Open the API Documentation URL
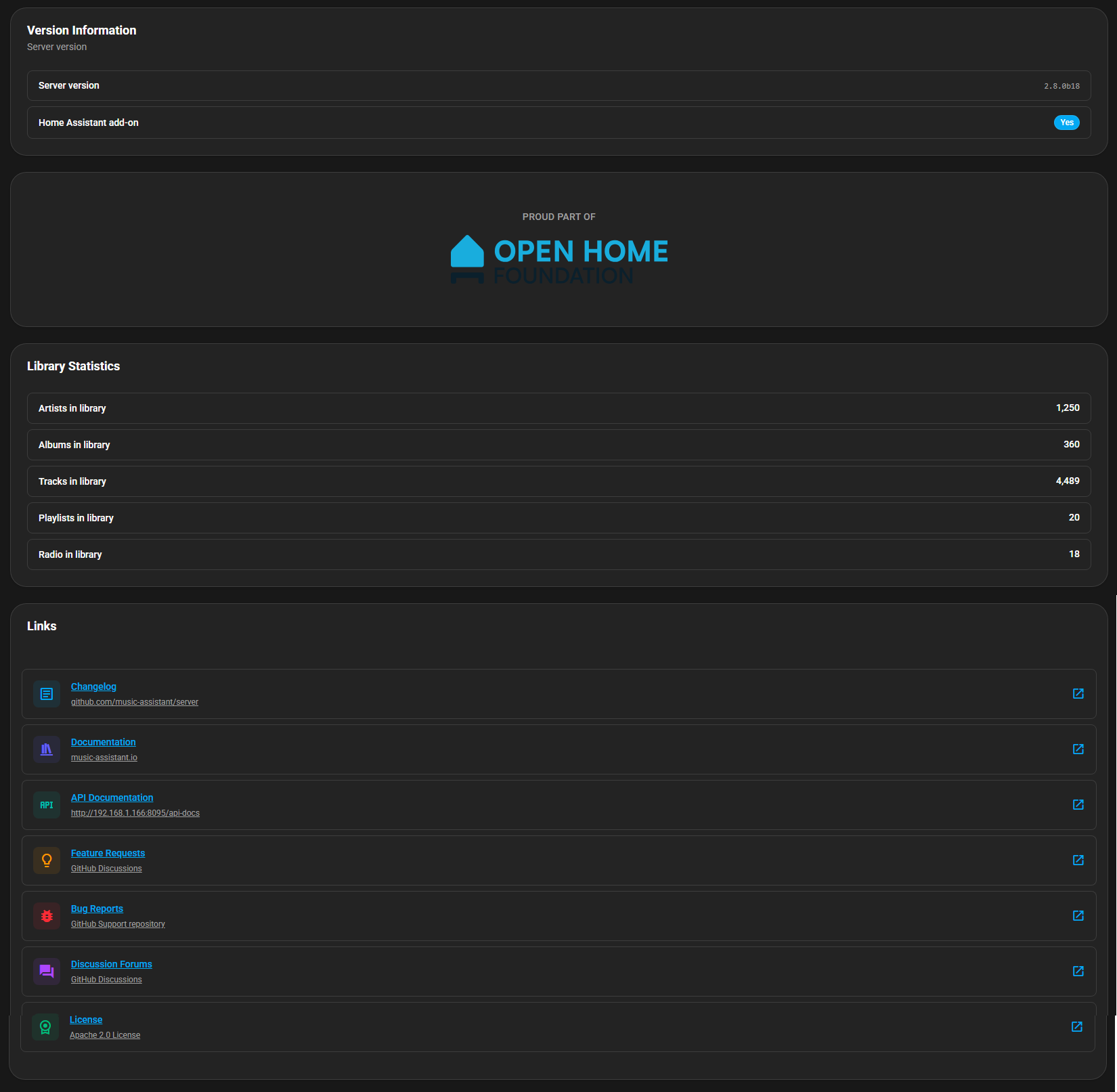Viewport: 1117px width, 1092px height. click(x=135, y=812)
